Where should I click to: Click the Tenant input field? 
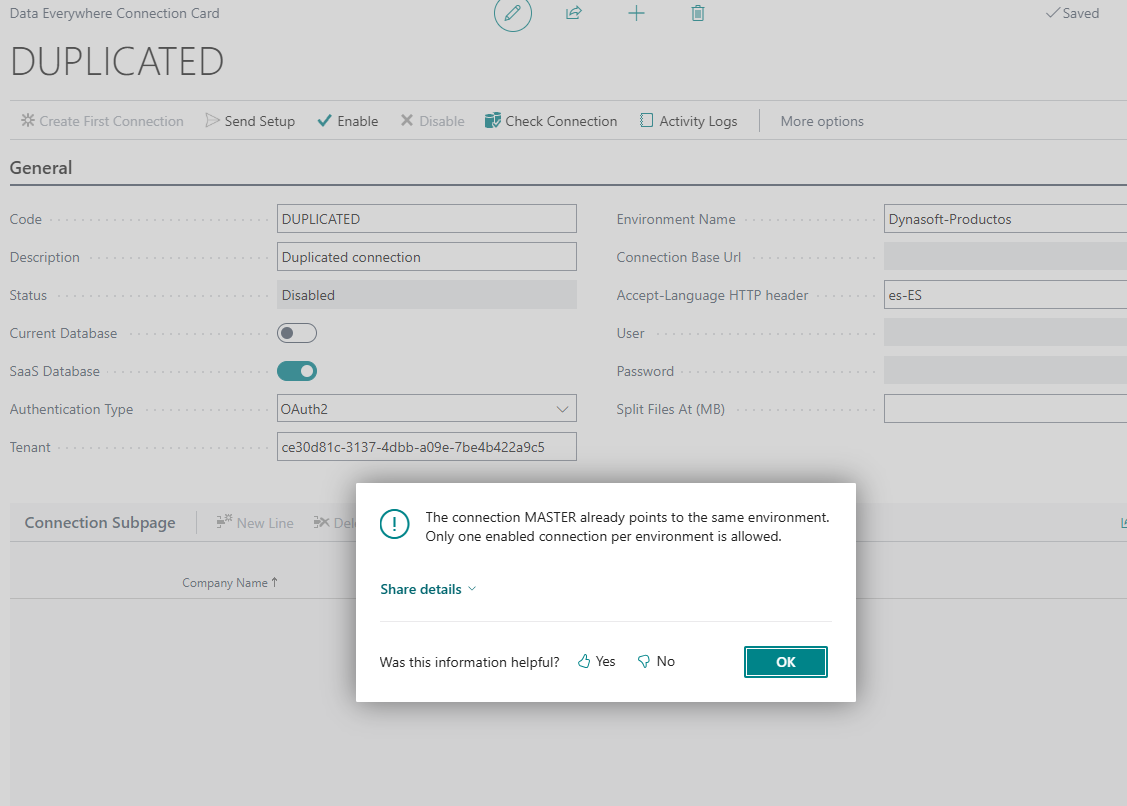427,446
